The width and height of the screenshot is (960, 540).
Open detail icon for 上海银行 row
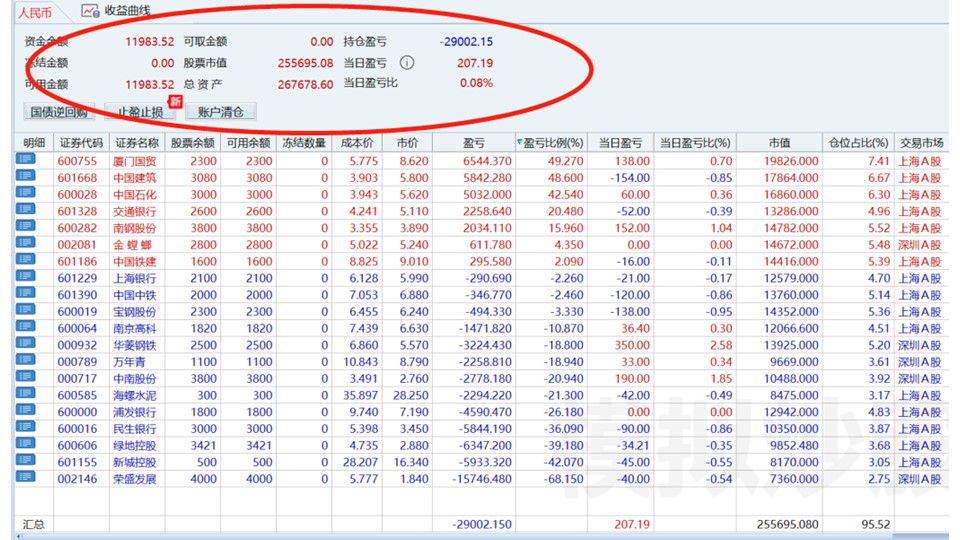point(26,276)
